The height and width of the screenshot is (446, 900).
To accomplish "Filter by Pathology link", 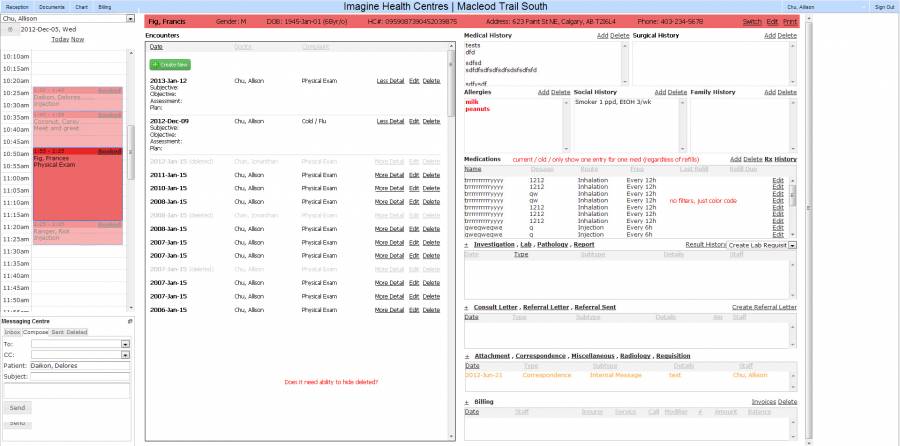I will [x=553, y=245].
